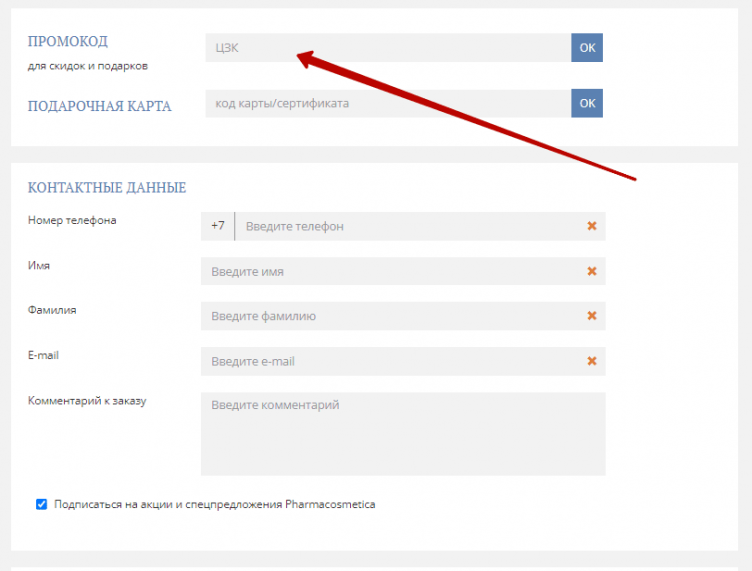Click the order comment text area

(402, 433)
